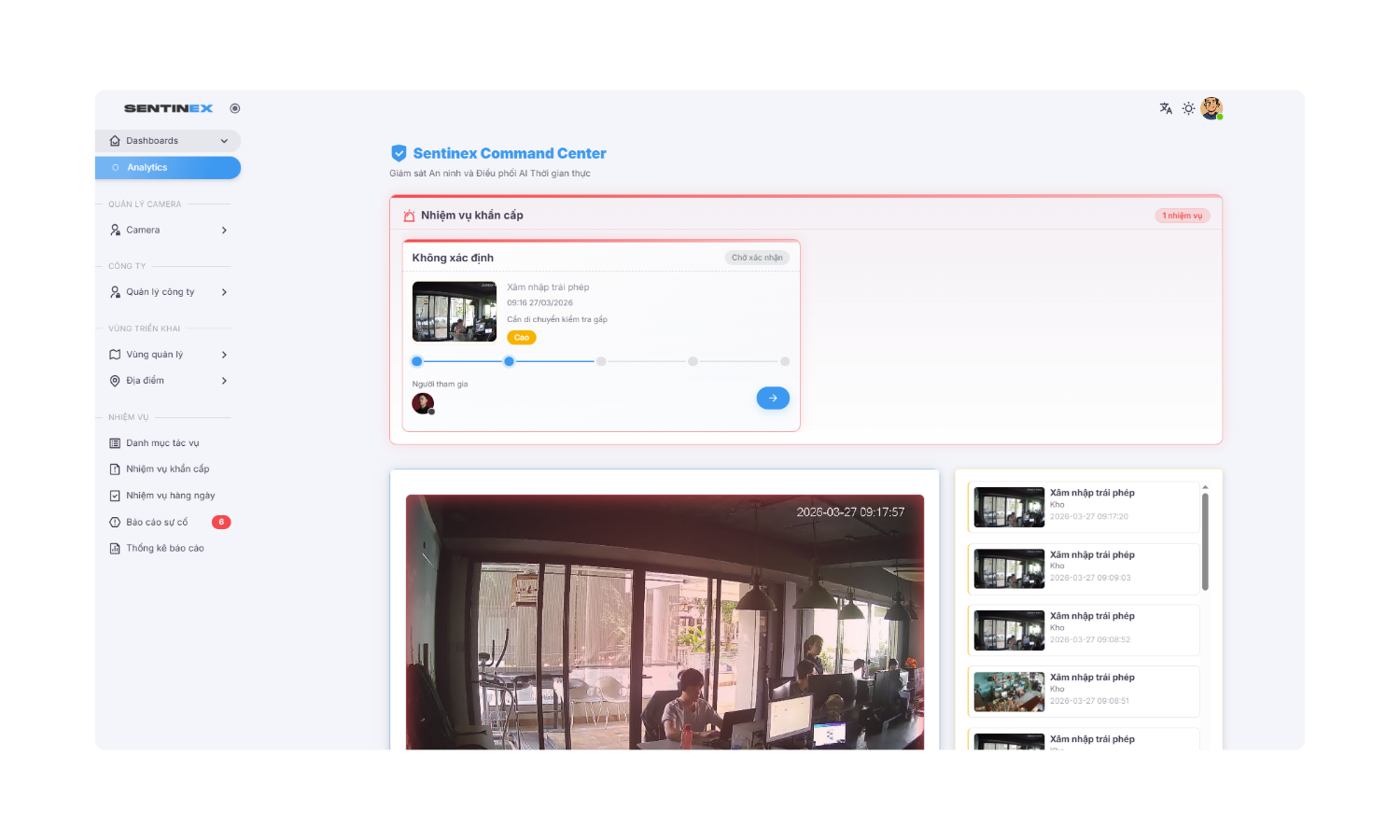Click the Quản lý công ty icon

click(x=115, y=292)
